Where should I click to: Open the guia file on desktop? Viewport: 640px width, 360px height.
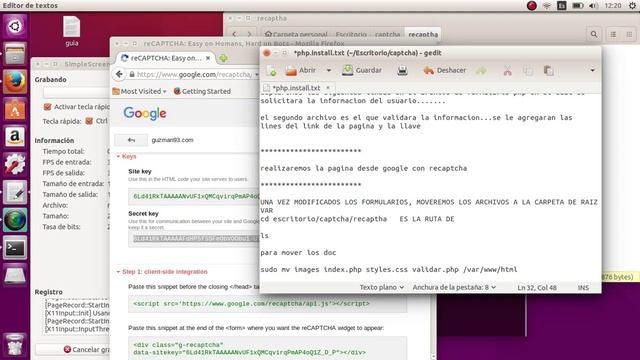coord(71,31)
